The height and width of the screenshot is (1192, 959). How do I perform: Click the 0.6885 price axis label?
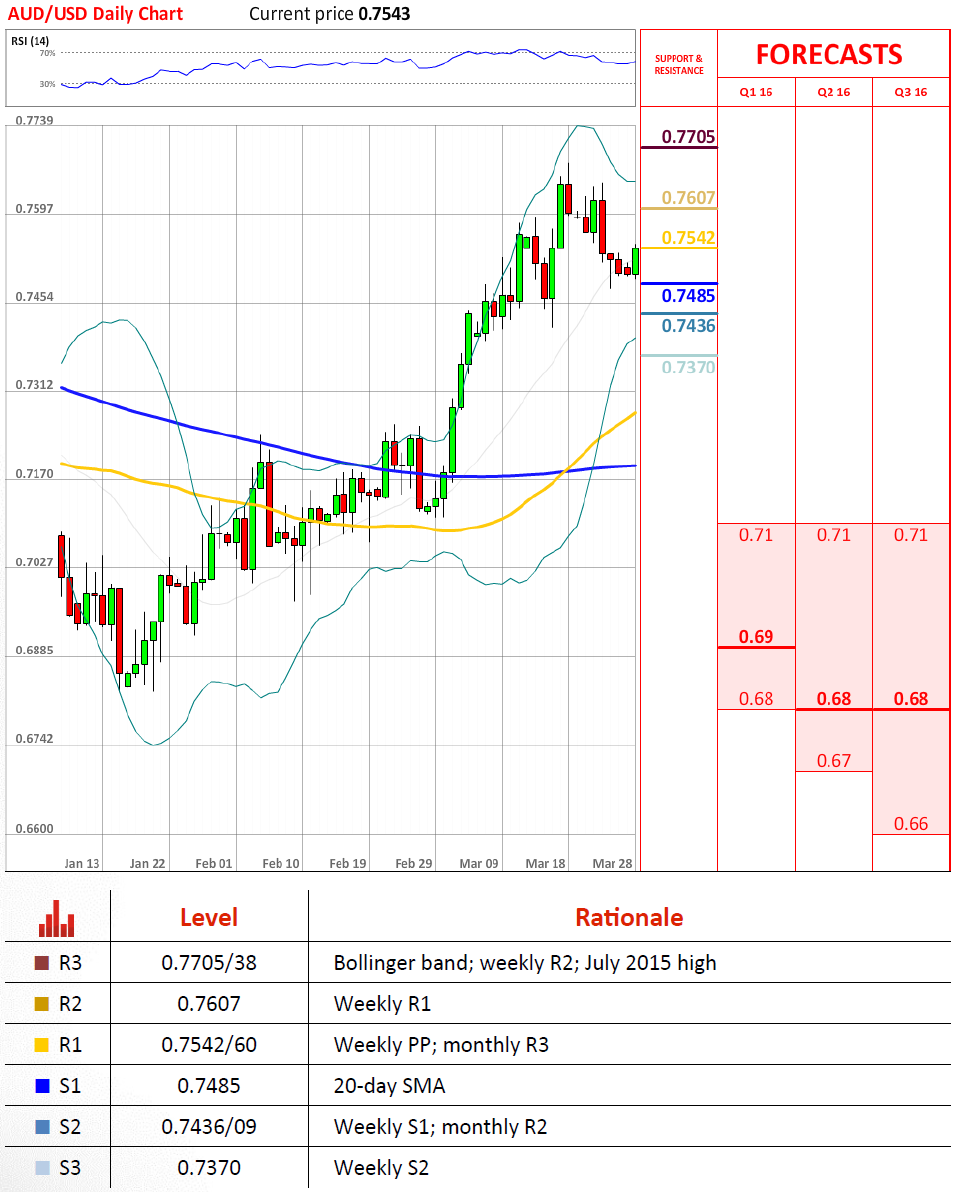coord(35,651)
